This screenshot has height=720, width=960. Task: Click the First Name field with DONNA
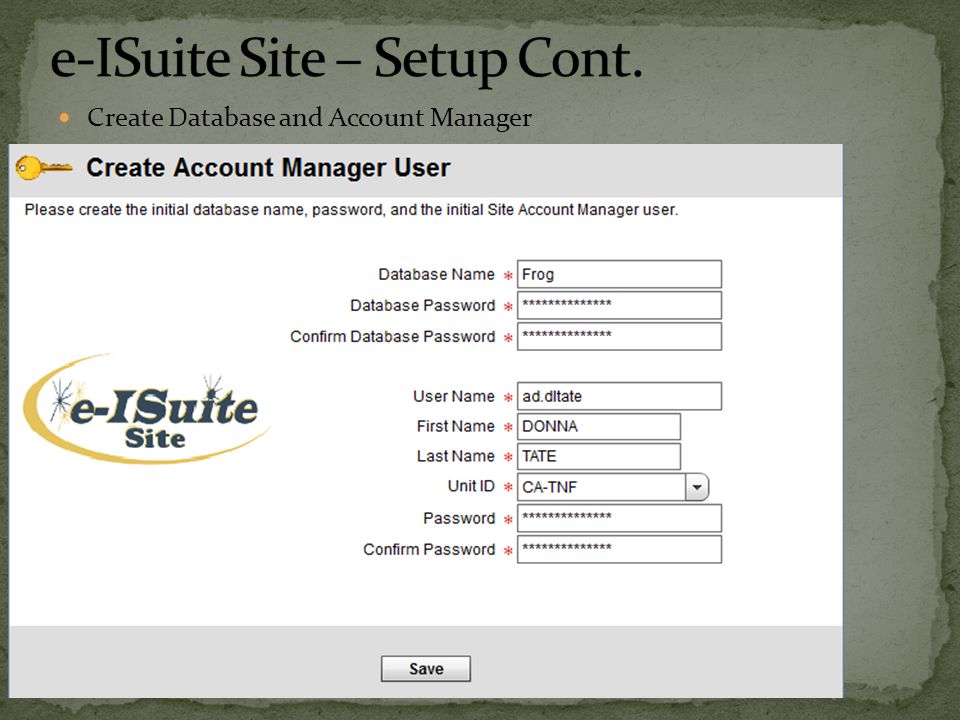[x=599, y=426]
